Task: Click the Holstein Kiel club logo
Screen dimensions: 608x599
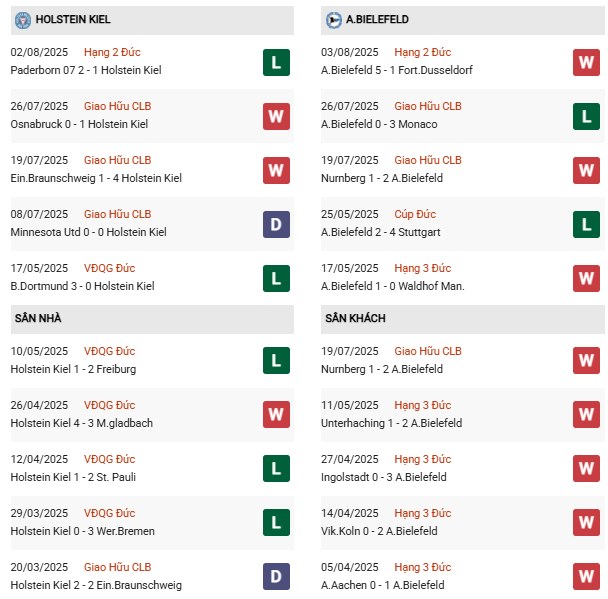Action: pos(20,20)
